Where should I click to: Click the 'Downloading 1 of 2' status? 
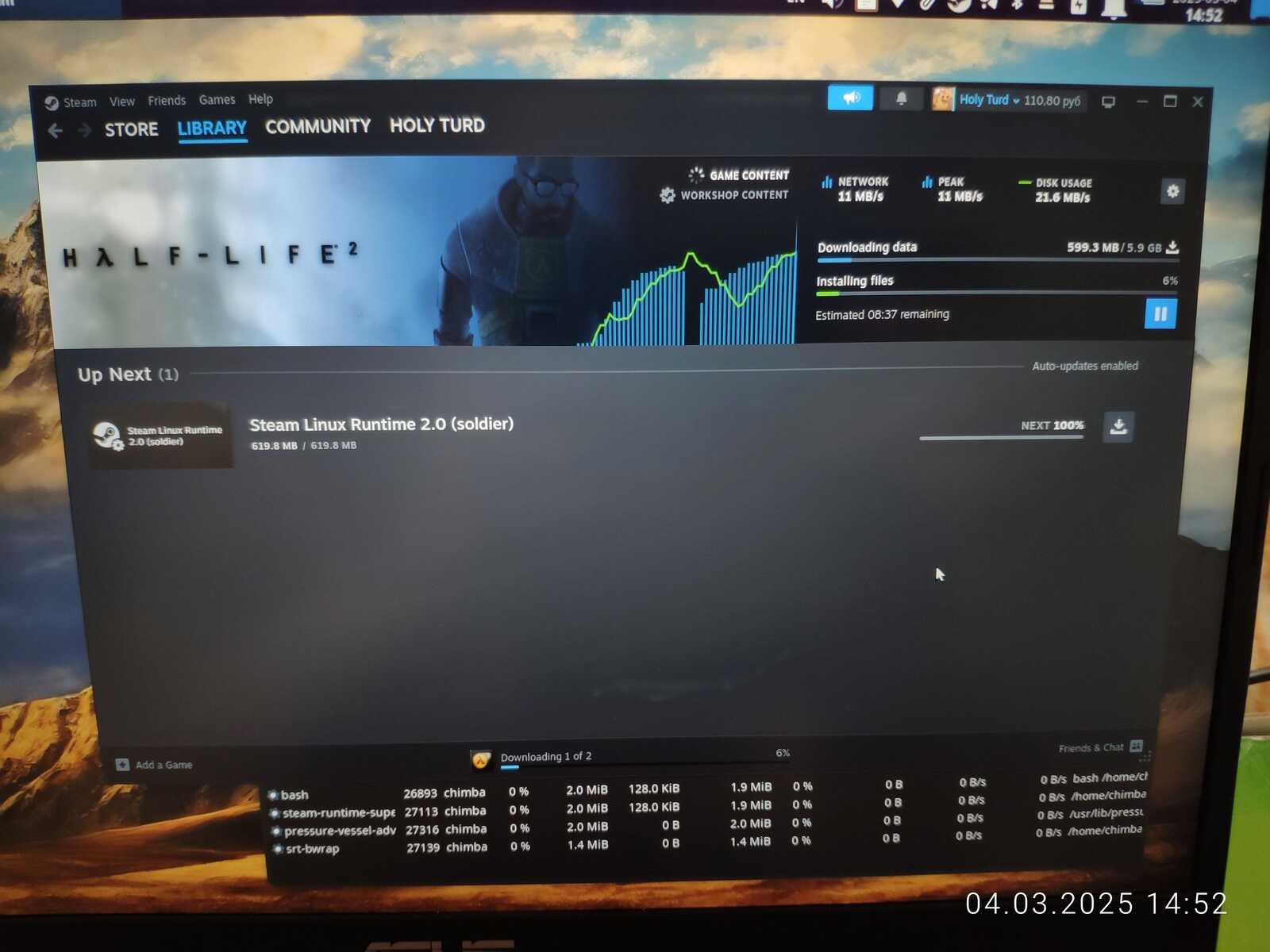546,757
